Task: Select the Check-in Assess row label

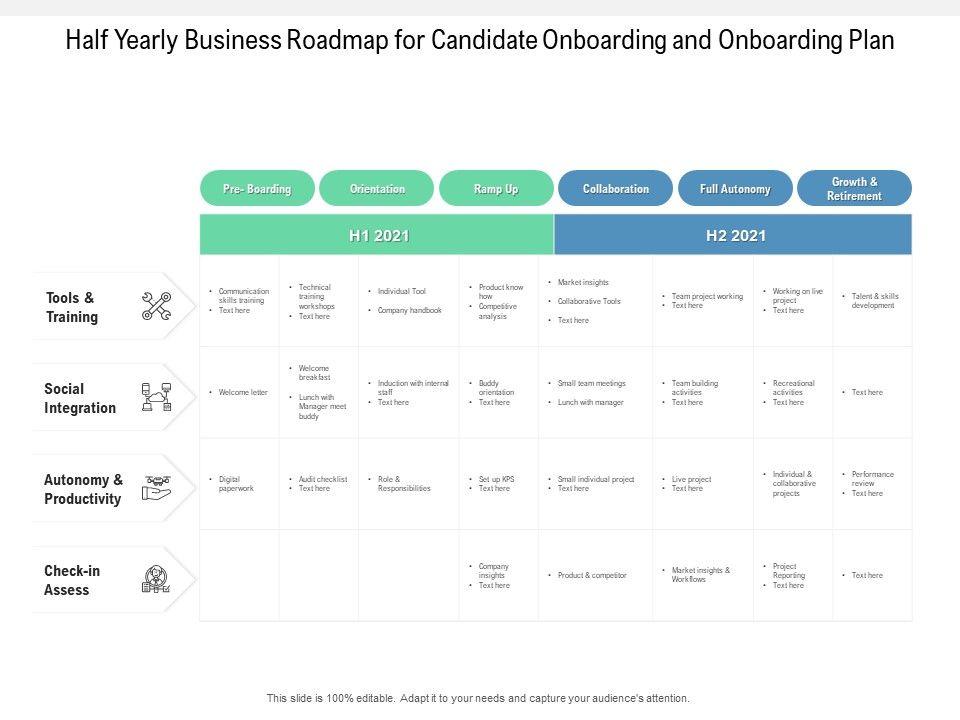Action: pyautogui.click(x=72, y=580)
